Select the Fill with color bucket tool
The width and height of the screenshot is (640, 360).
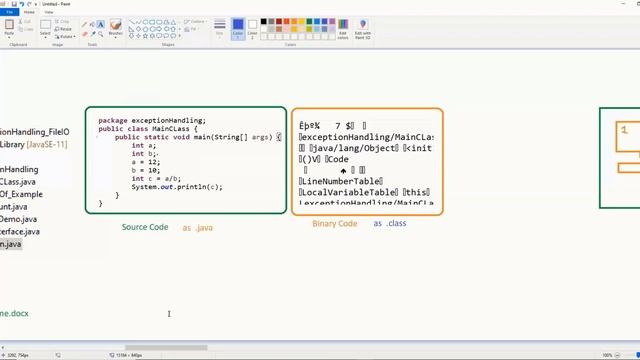pyautogui.click(x=92, y=24)
